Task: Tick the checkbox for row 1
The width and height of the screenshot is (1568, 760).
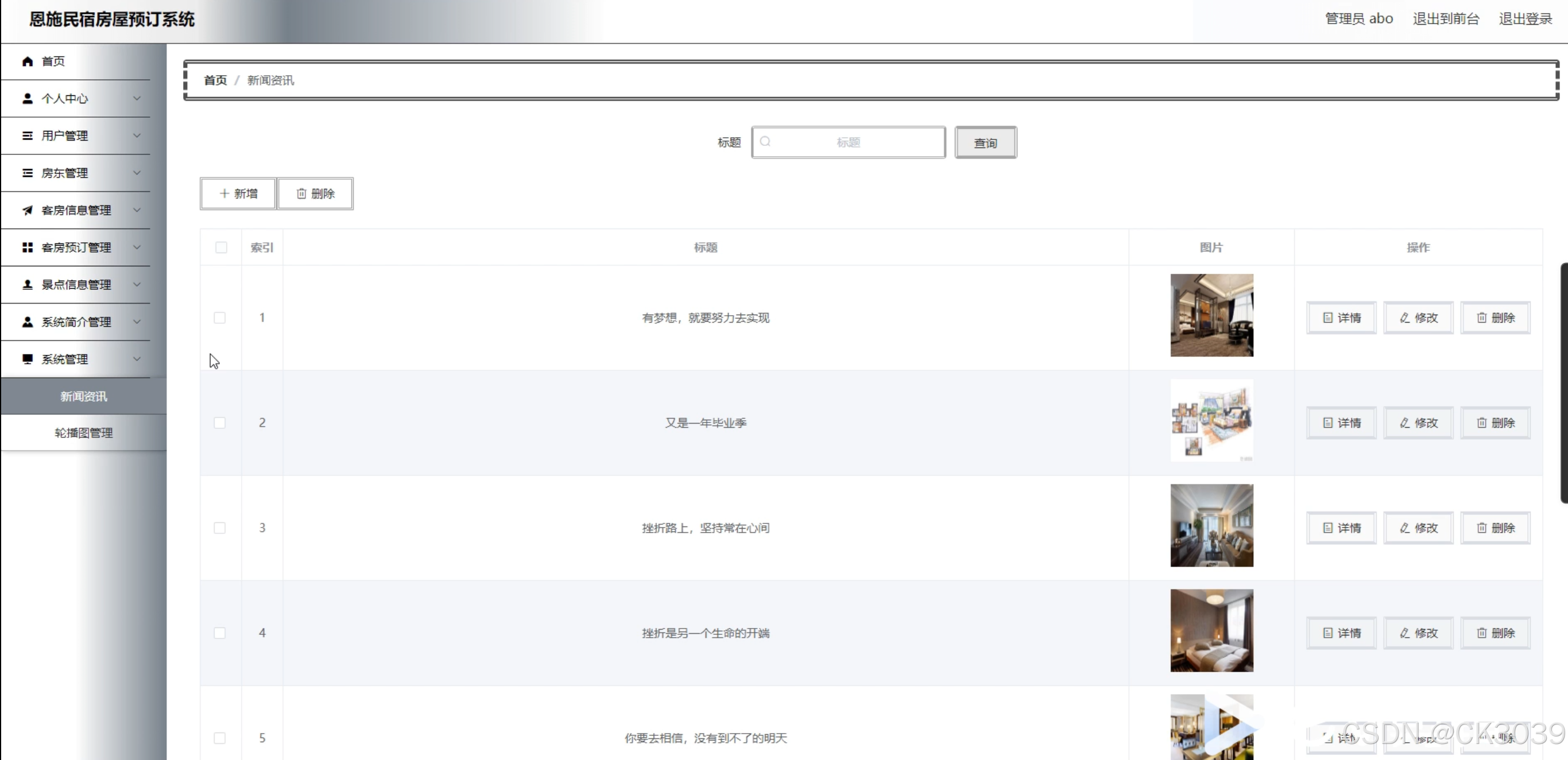Action: tap(220, 317)
